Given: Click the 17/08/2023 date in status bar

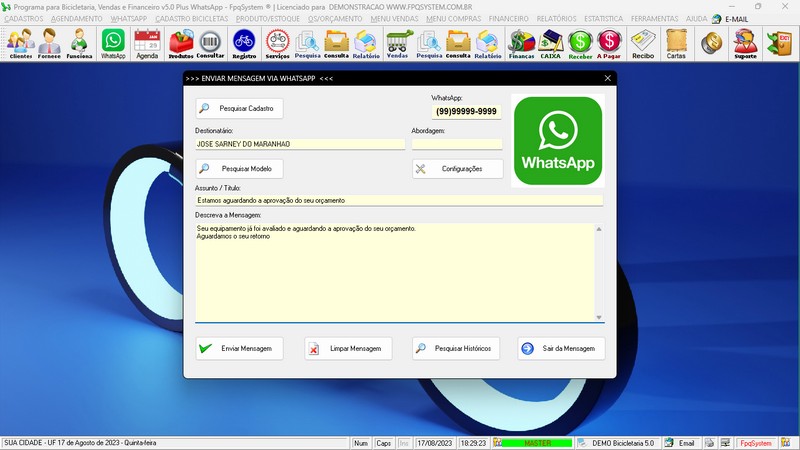Looking at the screenshot, I should [x=435, y=443].
